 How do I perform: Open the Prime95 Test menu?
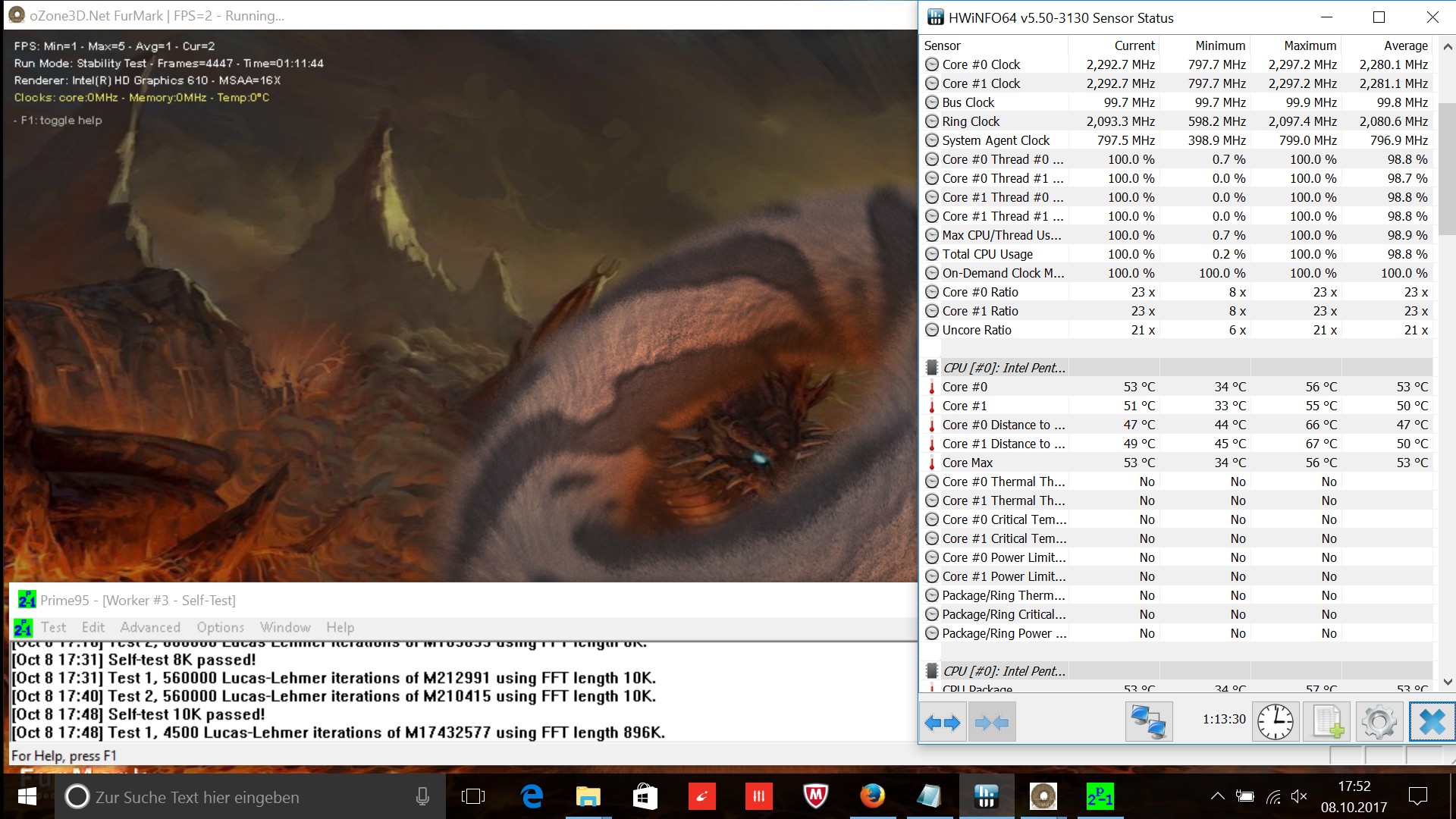[53, 627]
